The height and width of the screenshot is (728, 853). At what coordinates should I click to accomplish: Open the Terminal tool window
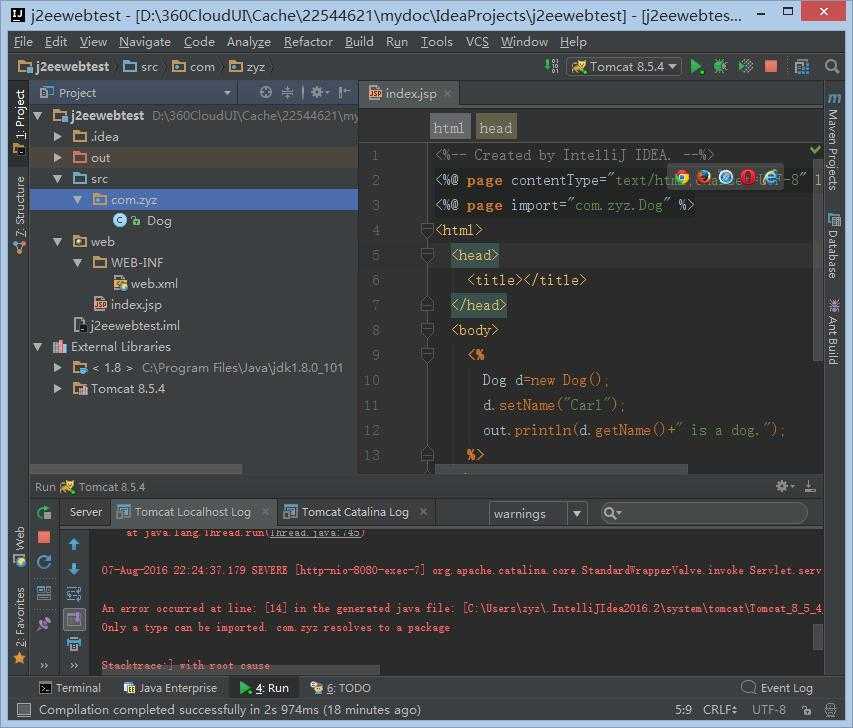coord(70,688)
